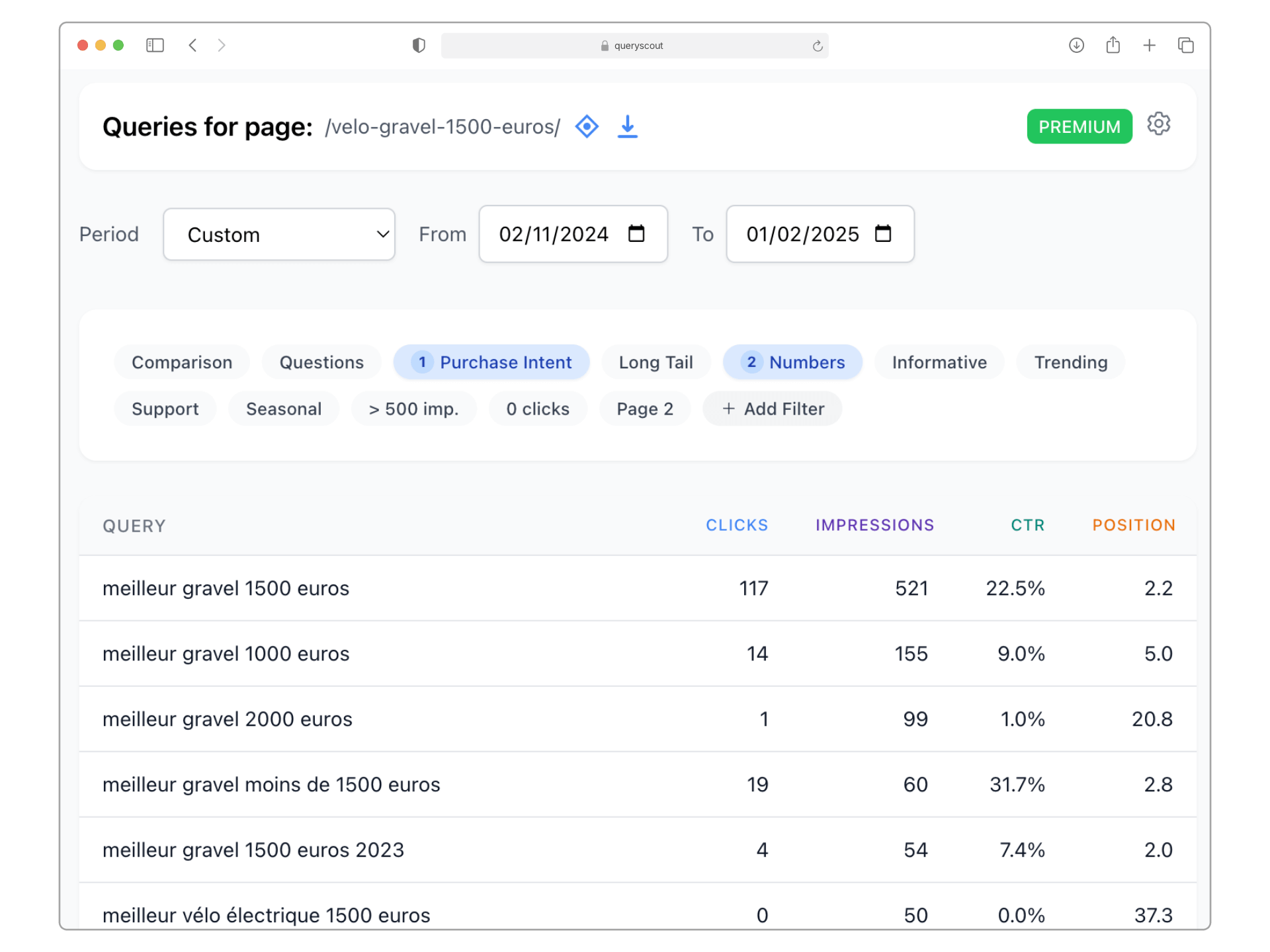Click the PREMIUM button
Image resolution: width=1270 pixels, height=952 pixels.
(x=1079, y=126)
